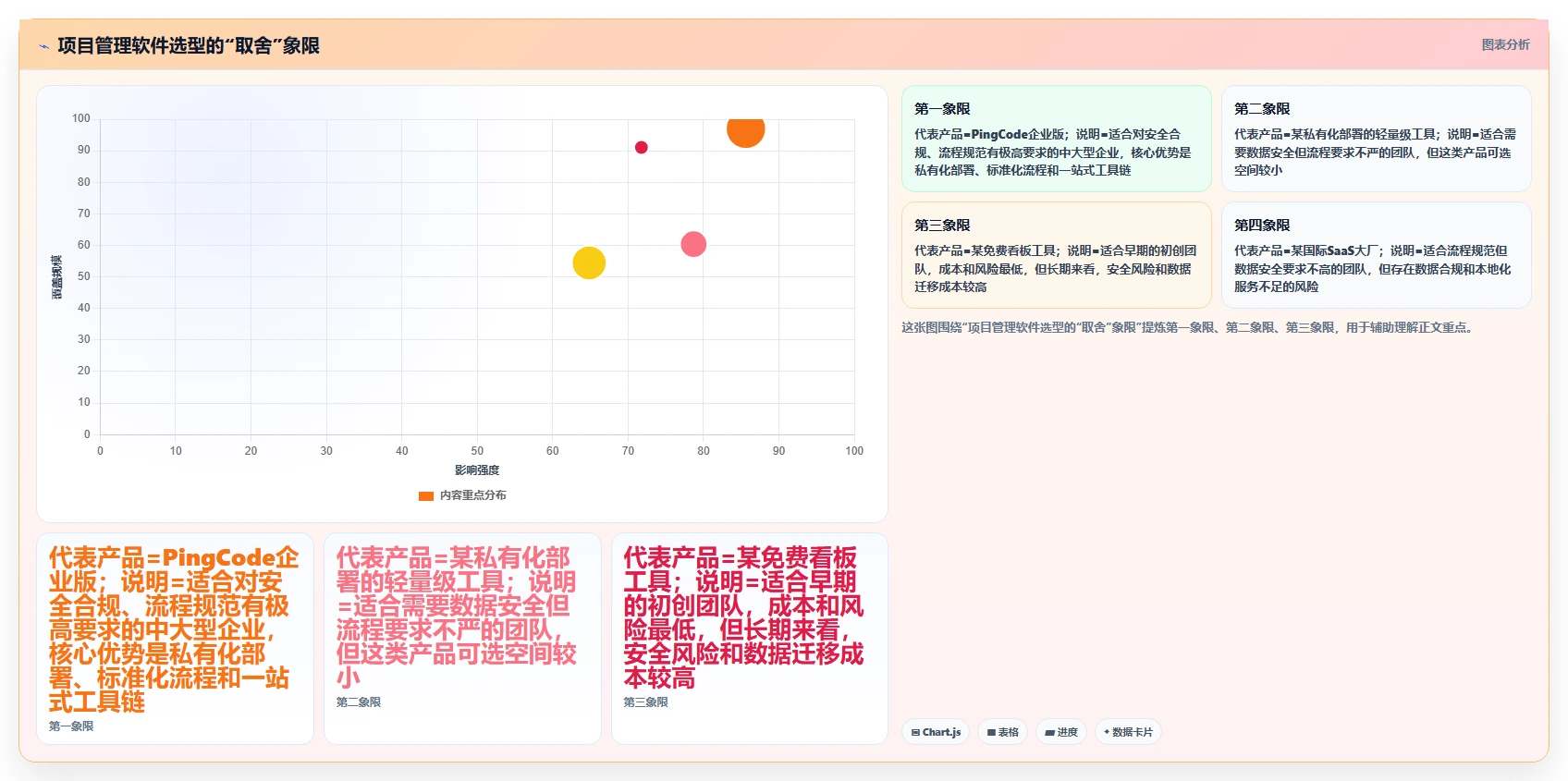The height and width of the screenshot is (781, 1568).
Task: Open the 第四象限 card about 国际SaaS大厂
Action: click(1376, 255)
